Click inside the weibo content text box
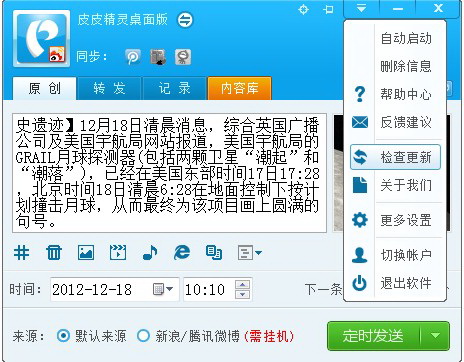The image size is (464, 362). click(x=169, y=173)
